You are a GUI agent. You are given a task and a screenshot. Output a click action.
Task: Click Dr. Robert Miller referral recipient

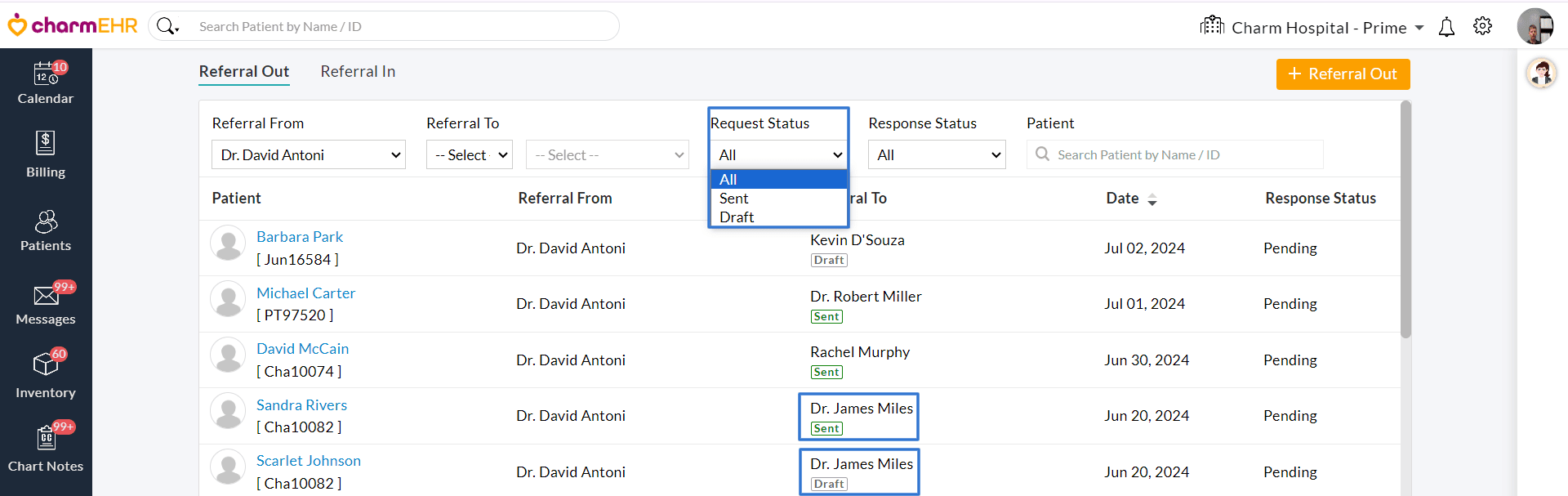866,297
